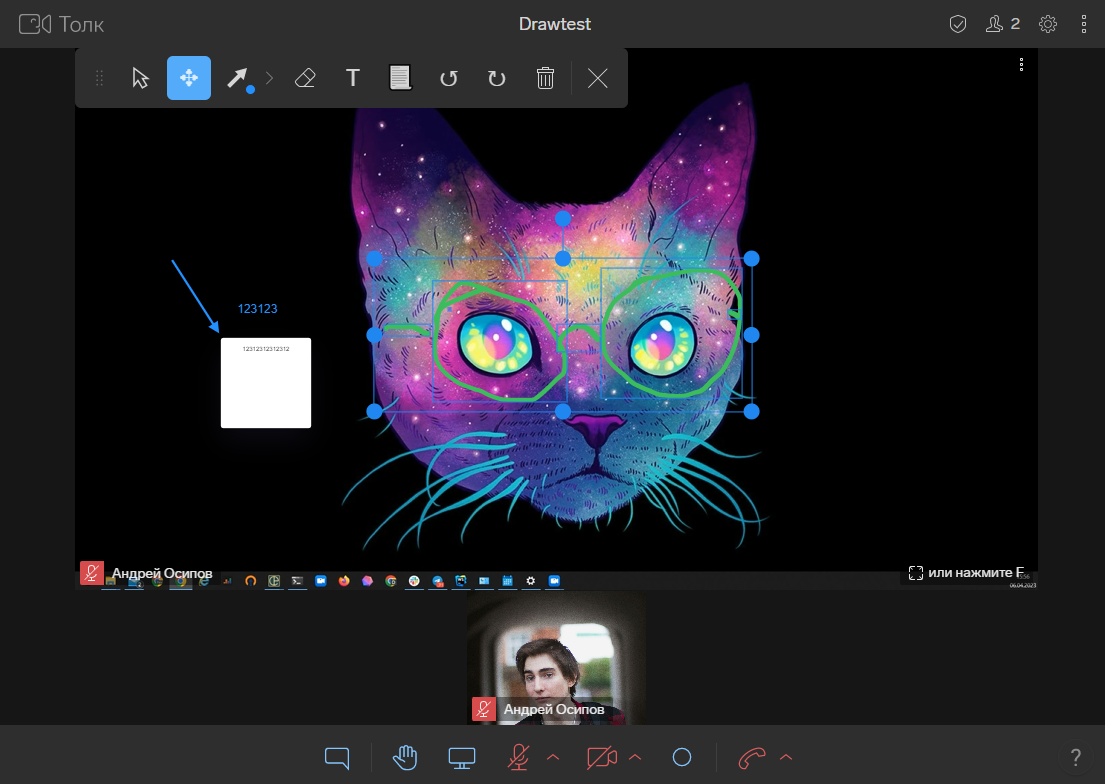Viewport: 1105px width, 784px height.
Task: Select the pointer cursor tool
Action: [x=140, y=78]
